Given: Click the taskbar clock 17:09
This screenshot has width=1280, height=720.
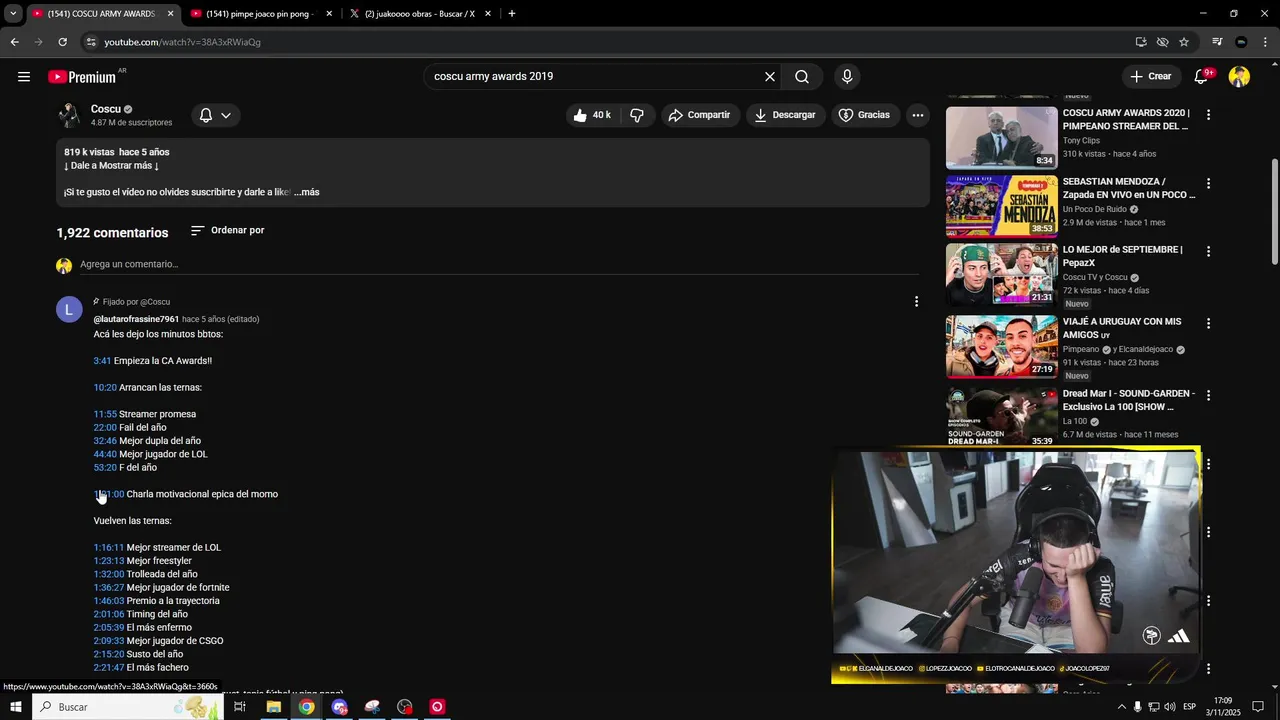Looking at the screenshot, I should tap(1225, 707).
